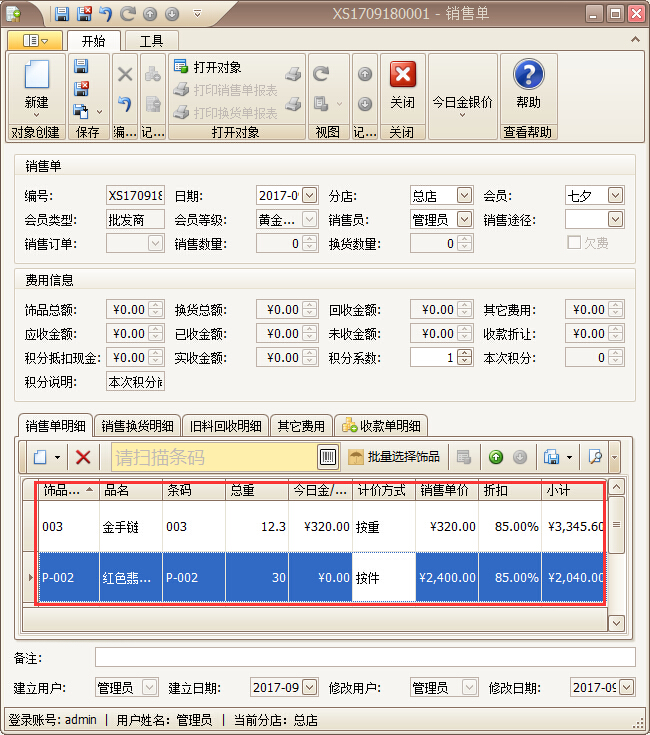Click the refresh icon in the 视图 group

pos(321,74)
